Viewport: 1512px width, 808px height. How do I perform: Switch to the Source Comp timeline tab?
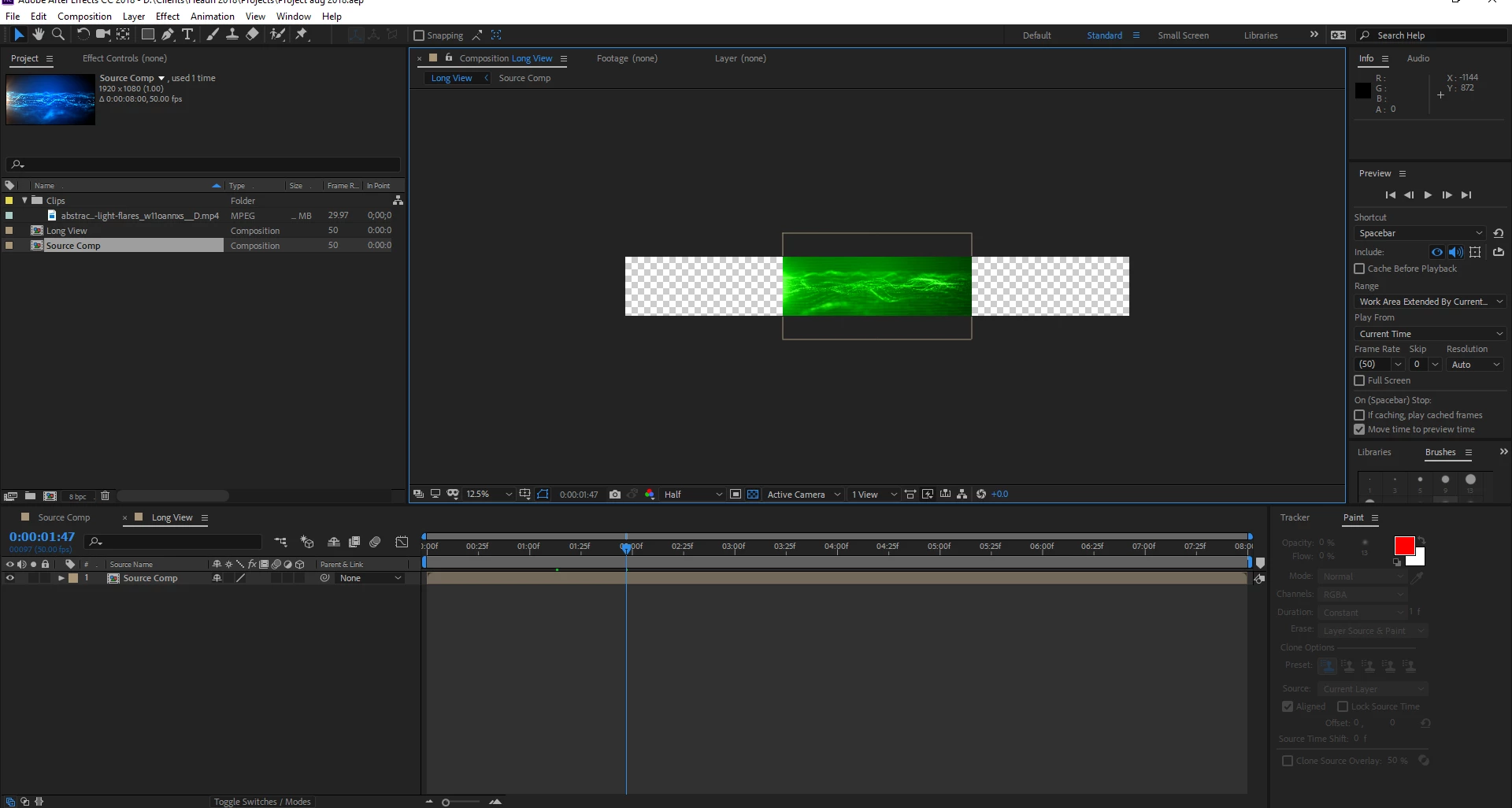(64, 517)
